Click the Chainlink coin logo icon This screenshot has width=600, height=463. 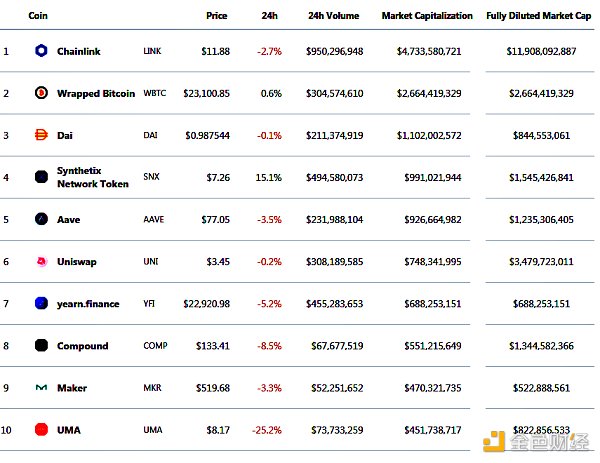click(41, 51)
